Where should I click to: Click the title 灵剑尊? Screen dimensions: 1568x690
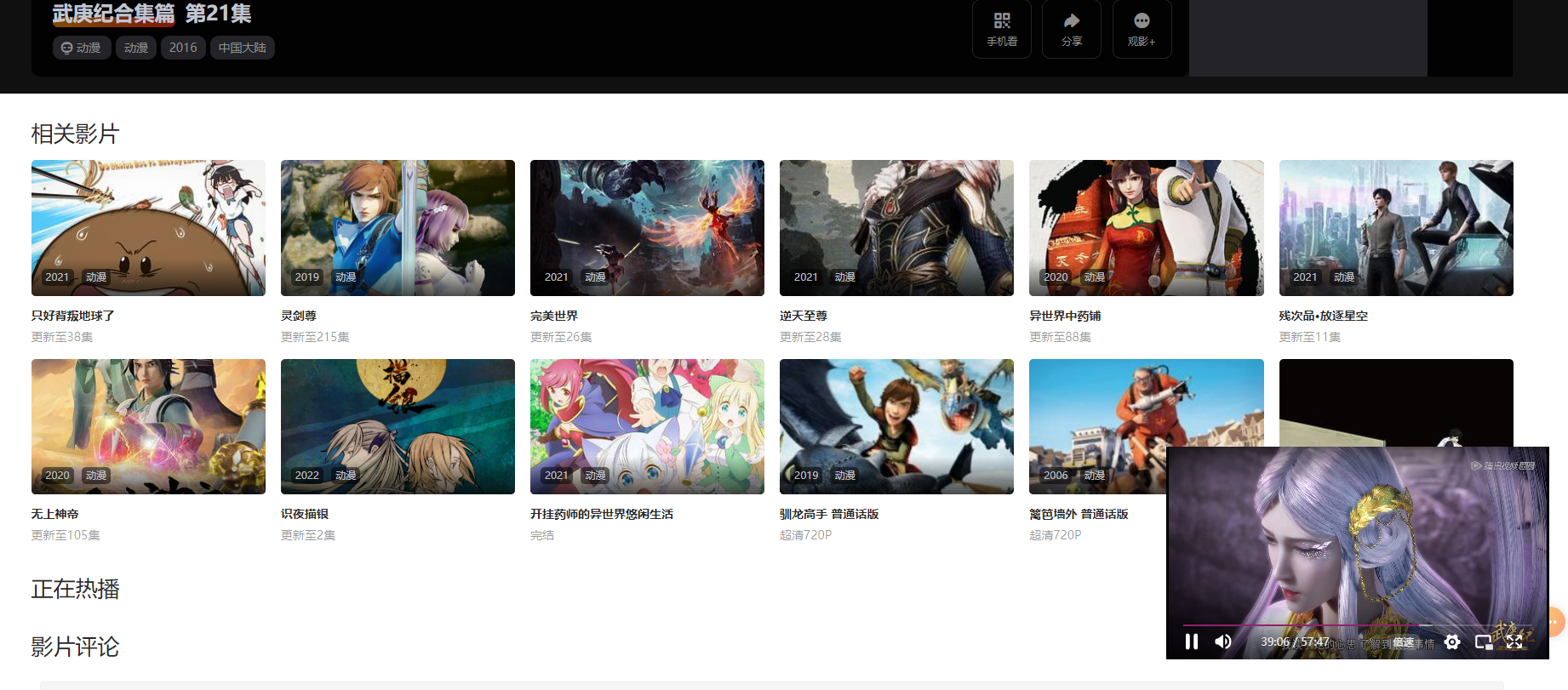pos(299,316)
